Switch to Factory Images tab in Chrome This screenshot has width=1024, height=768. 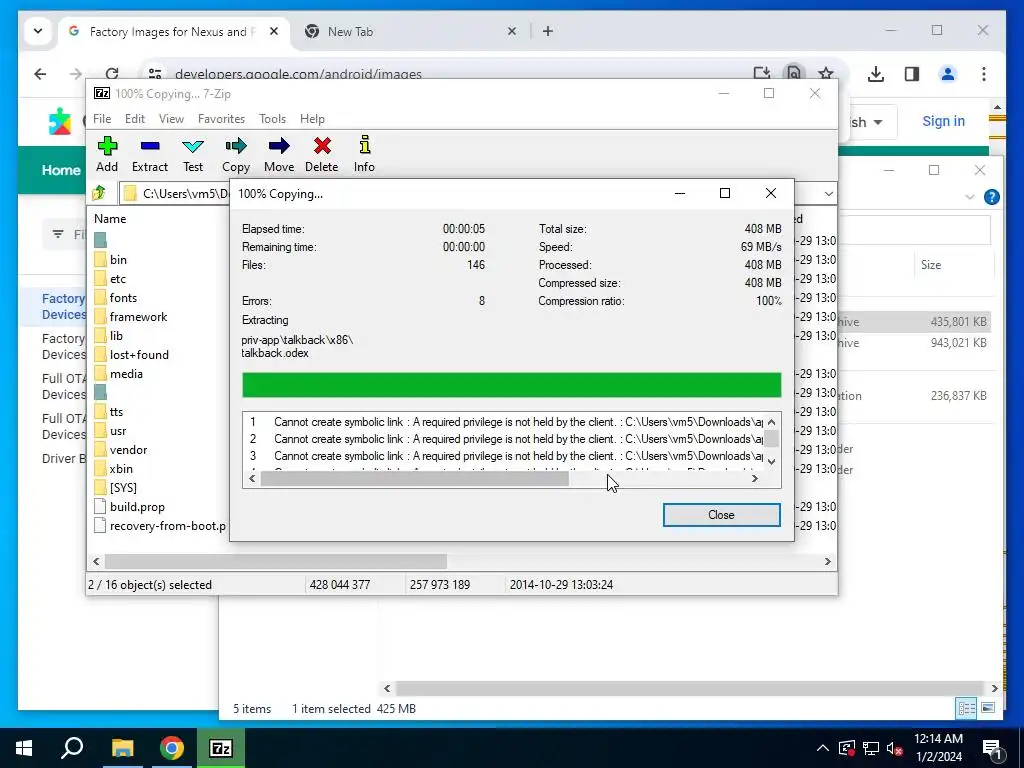[x=172, y=31]
